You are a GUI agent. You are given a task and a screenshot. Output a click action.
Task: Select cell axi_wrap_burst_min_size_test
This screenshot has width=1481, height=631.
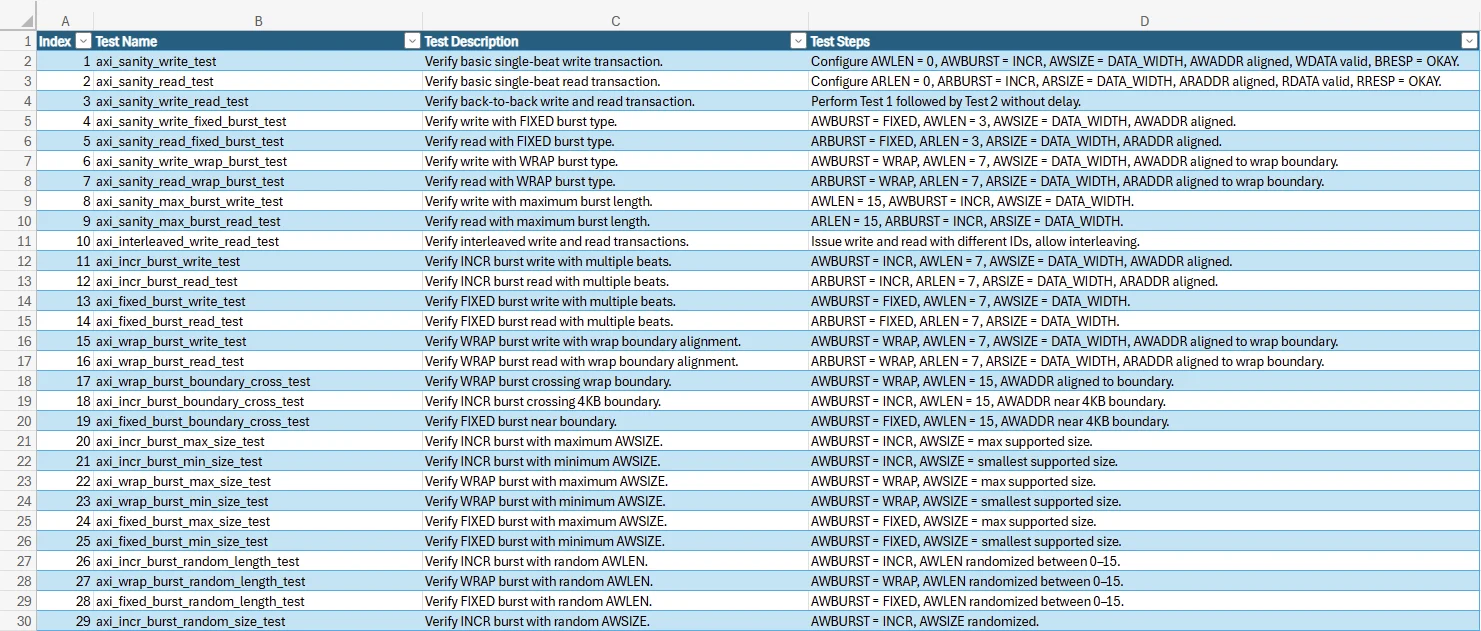[258, 501]
